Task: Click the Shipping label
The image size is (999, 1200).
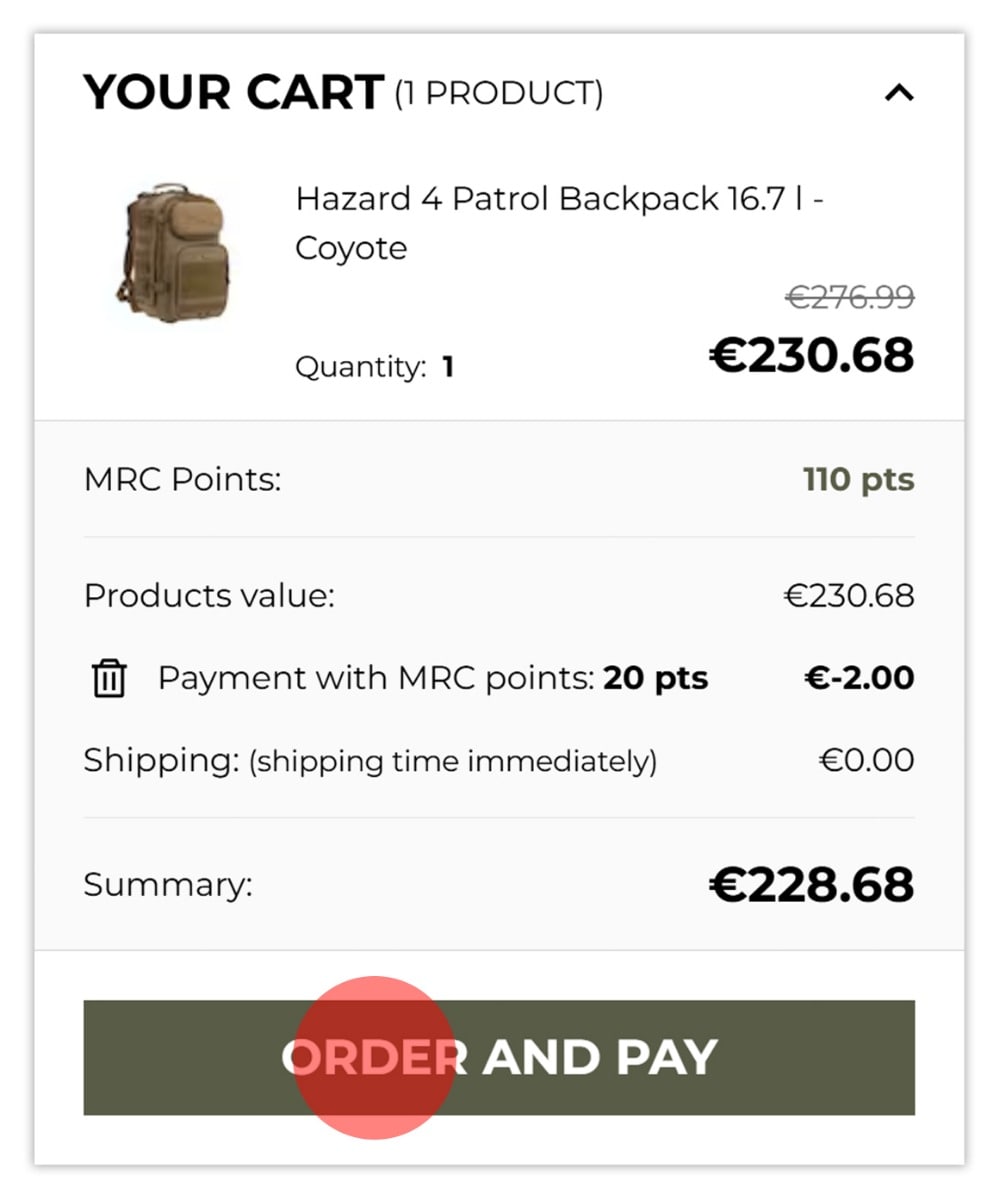Action: pos(161,761)
